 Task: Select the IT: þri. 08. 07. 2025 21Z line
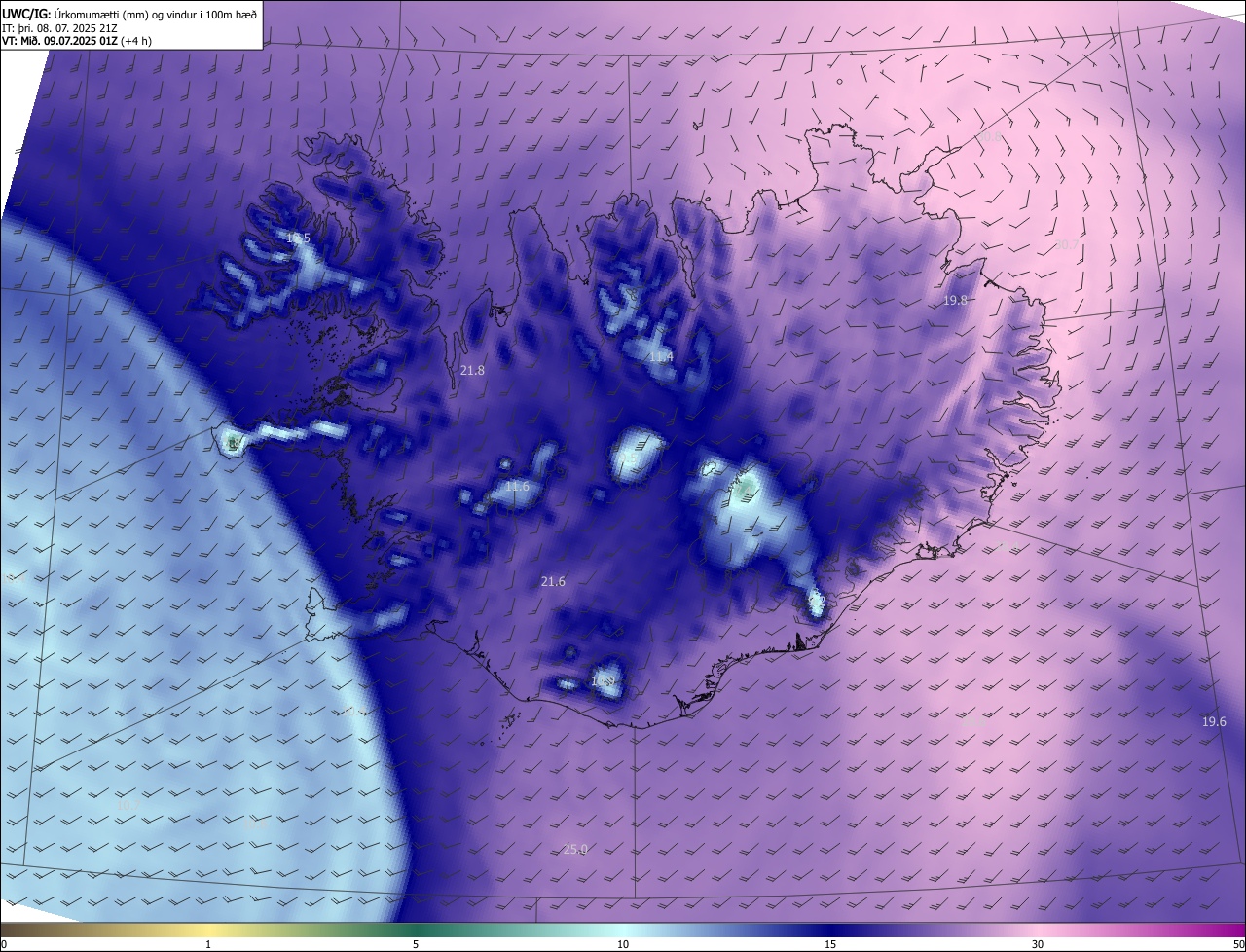(x=60, y=26)
